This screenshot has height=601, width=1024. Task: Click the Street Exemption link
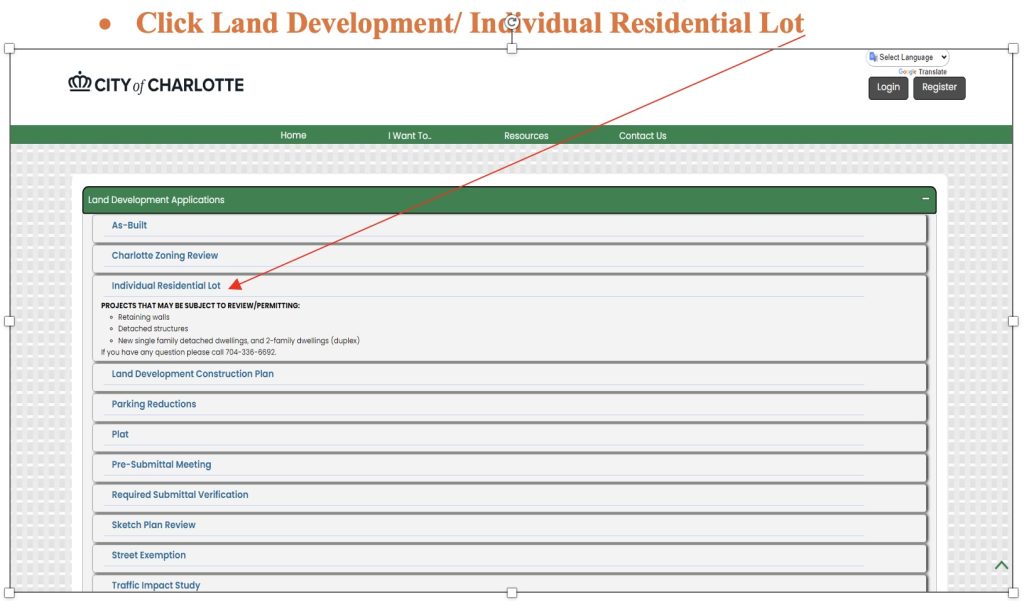pos(148,555)
